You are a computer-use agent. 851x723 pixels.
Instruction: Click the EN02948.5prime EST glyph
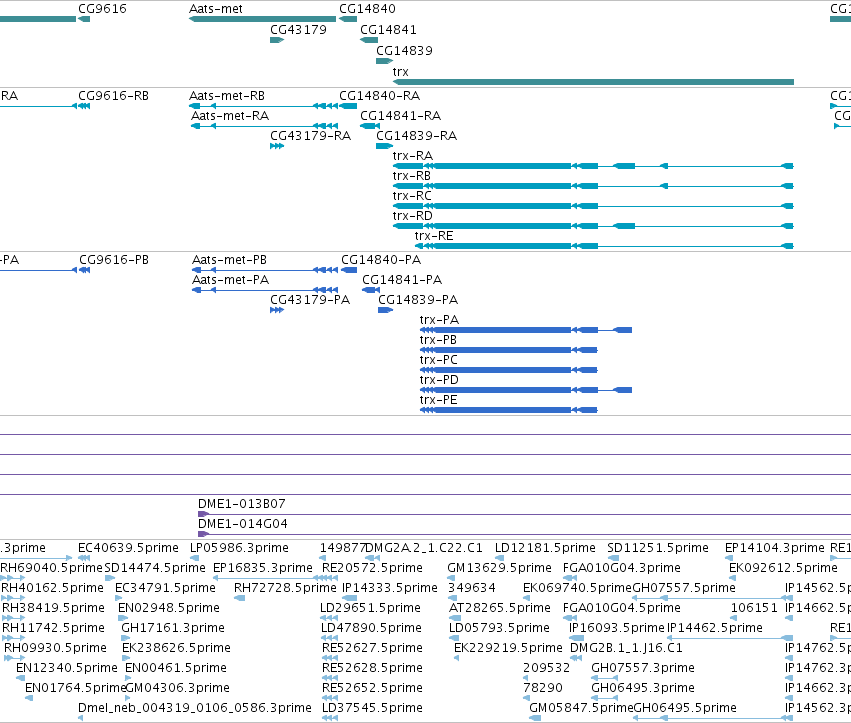tap(123, 618)
